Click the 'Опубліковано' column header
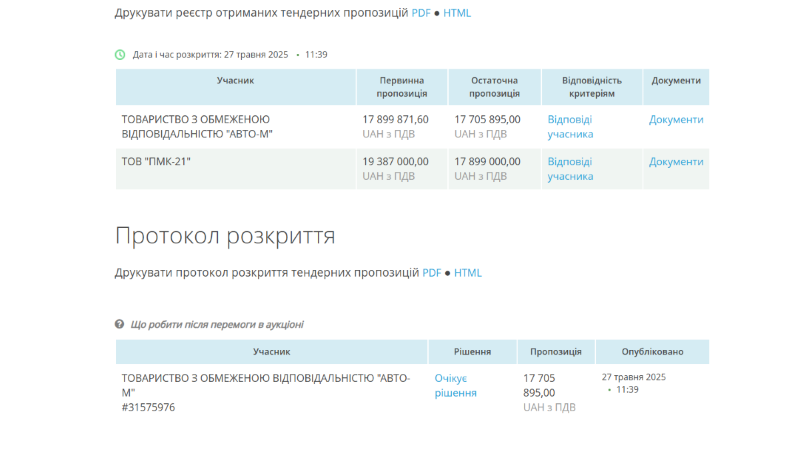 652,352
